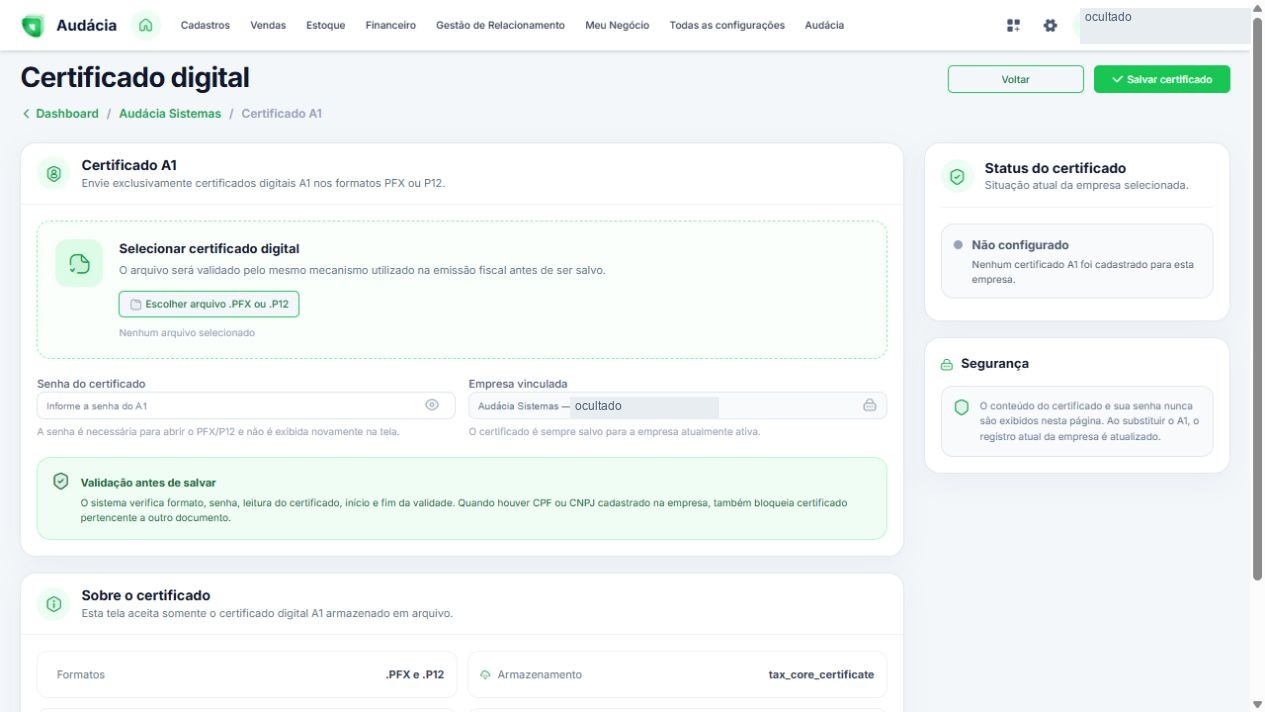Screen dimensions: 1265x712
Task: Click the Status do certificado shield icon
Action: pos(957,176)
